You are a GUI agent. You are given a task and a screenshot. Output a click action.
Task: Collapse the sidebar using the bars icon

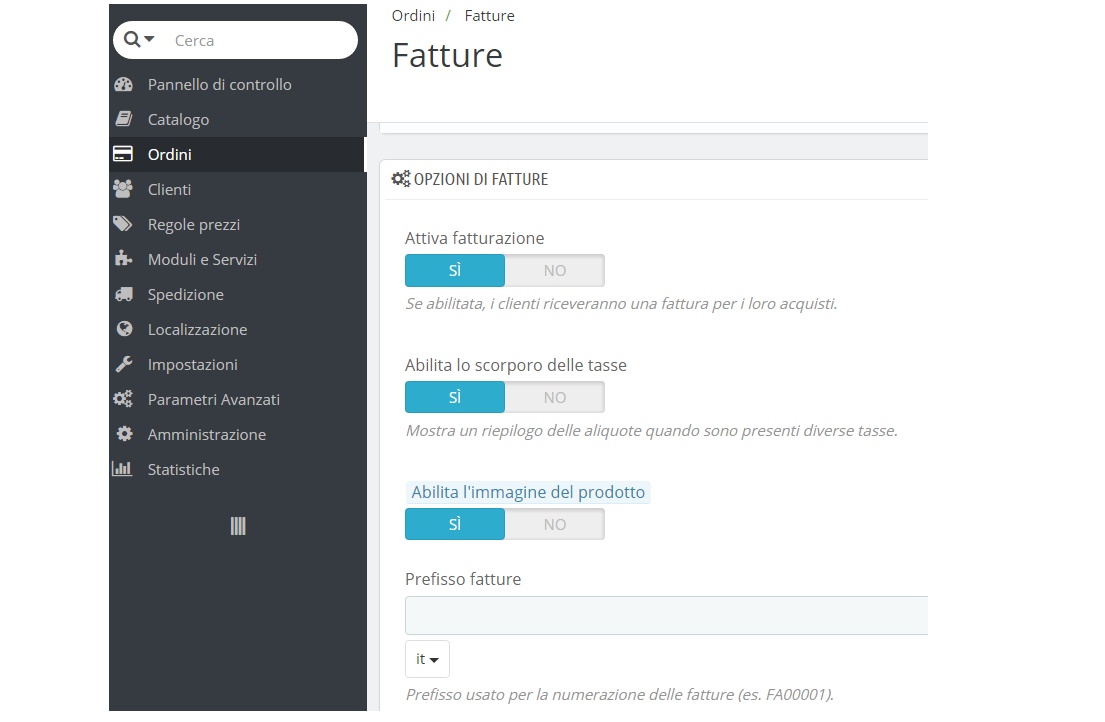[x=238, y=526]
